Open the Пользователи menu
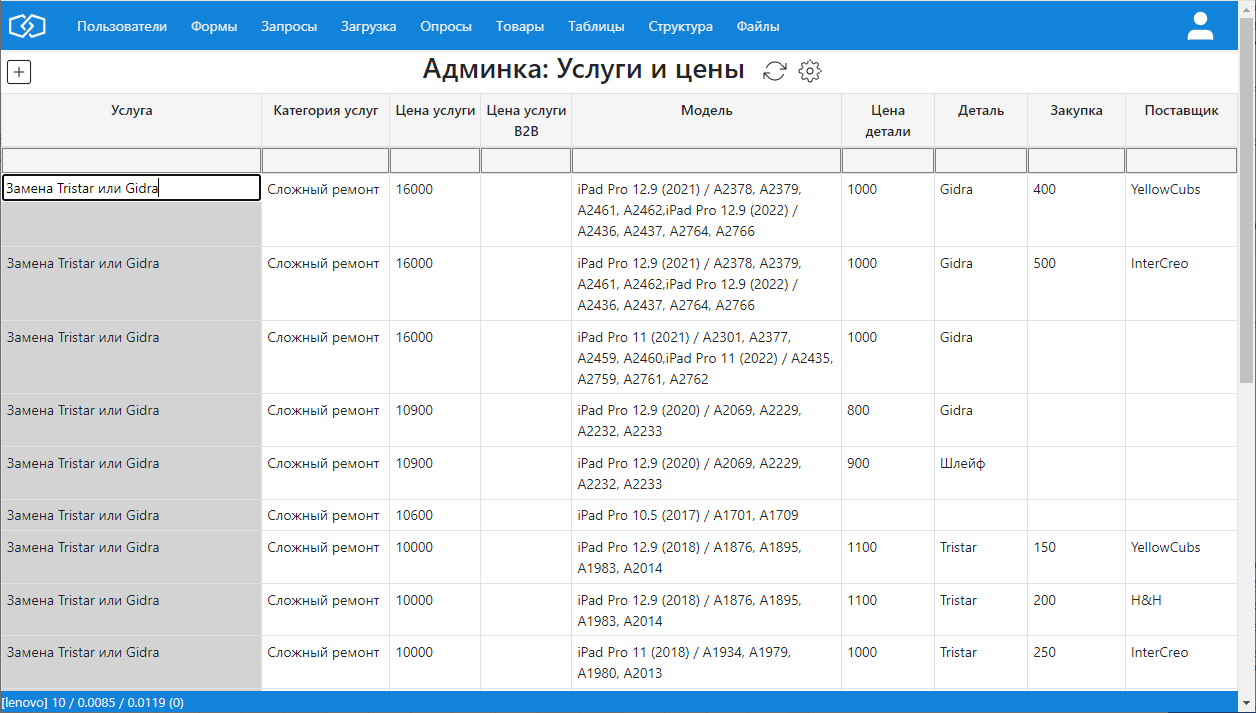The height and width of the screenshot is (713, 1256). [x=122, y=27]
